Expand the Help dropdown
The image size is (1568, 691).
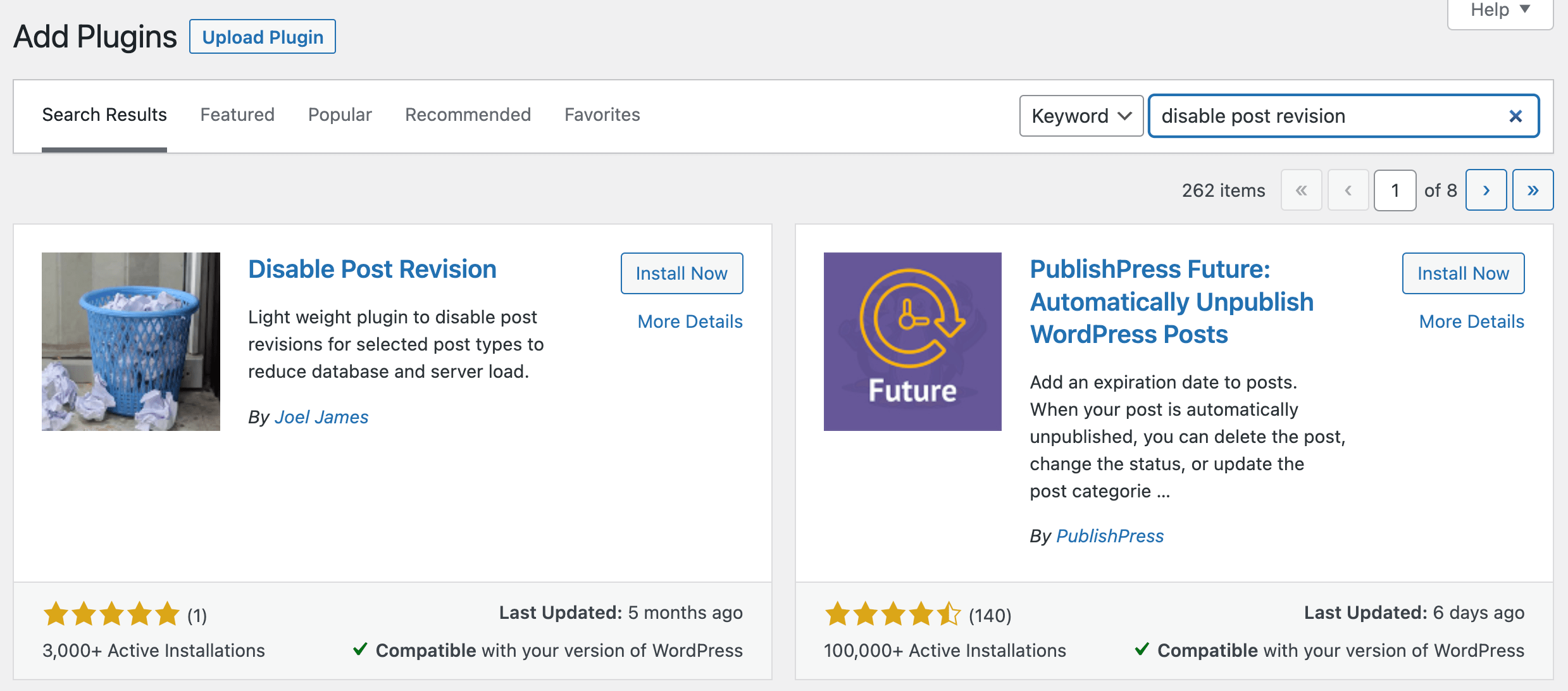(1498, 9)
